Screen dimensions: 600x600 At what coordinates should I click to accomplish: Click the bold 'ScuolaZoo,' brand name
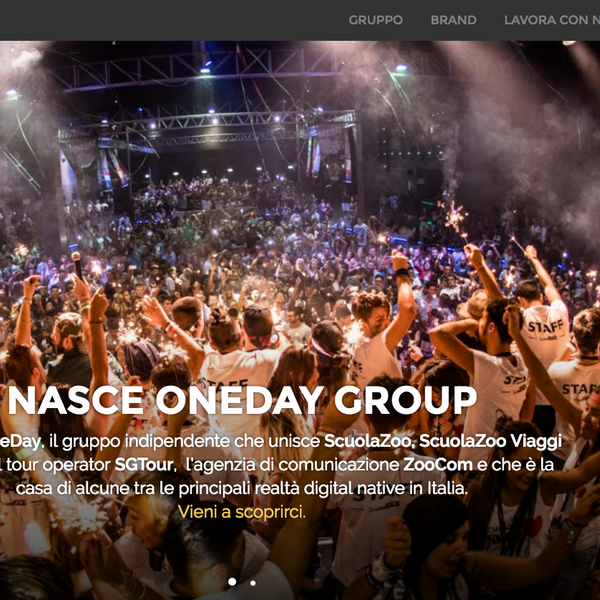[x=370, y=441]
